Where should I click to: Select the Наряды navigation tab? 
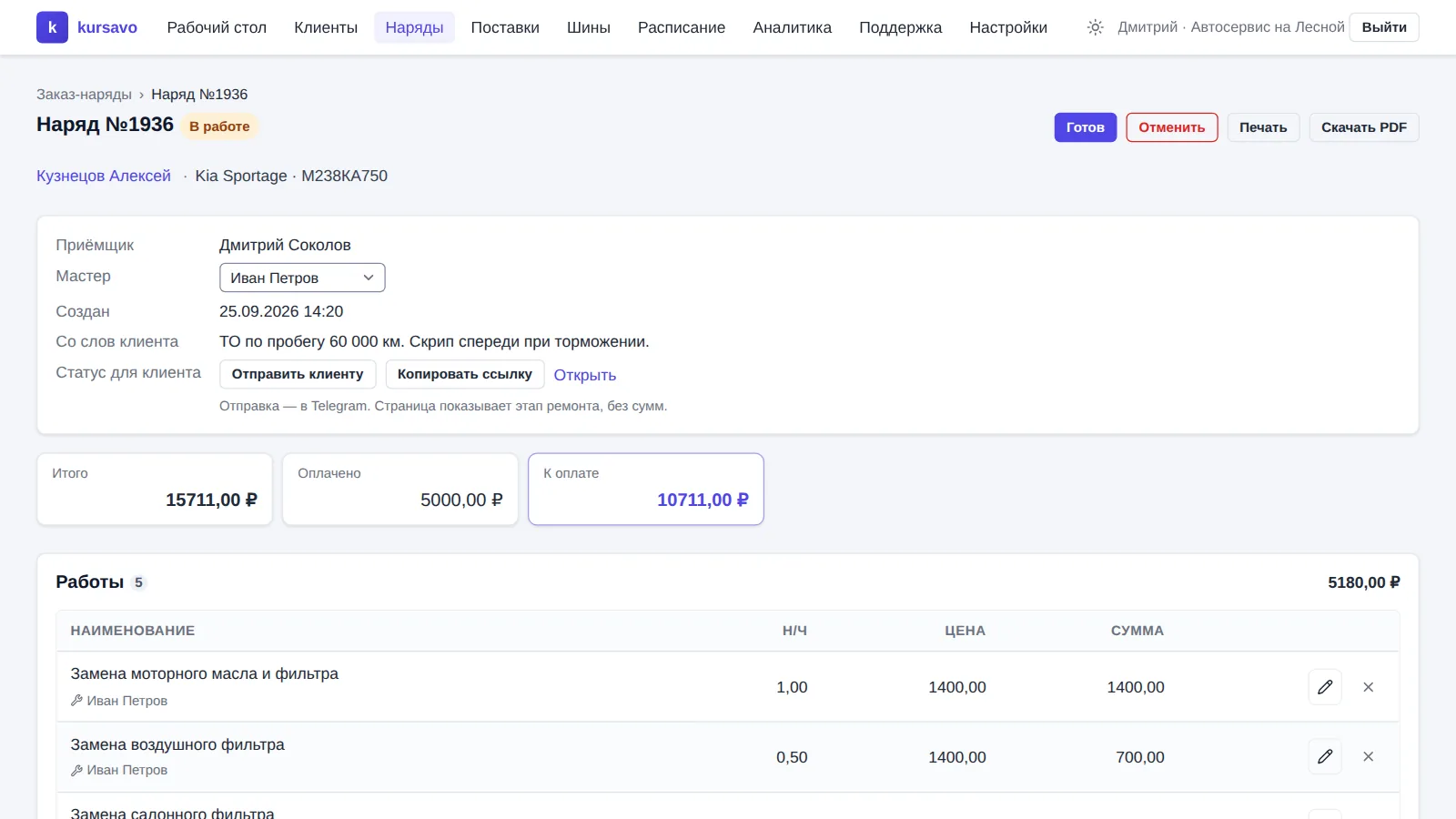point(414,27)
